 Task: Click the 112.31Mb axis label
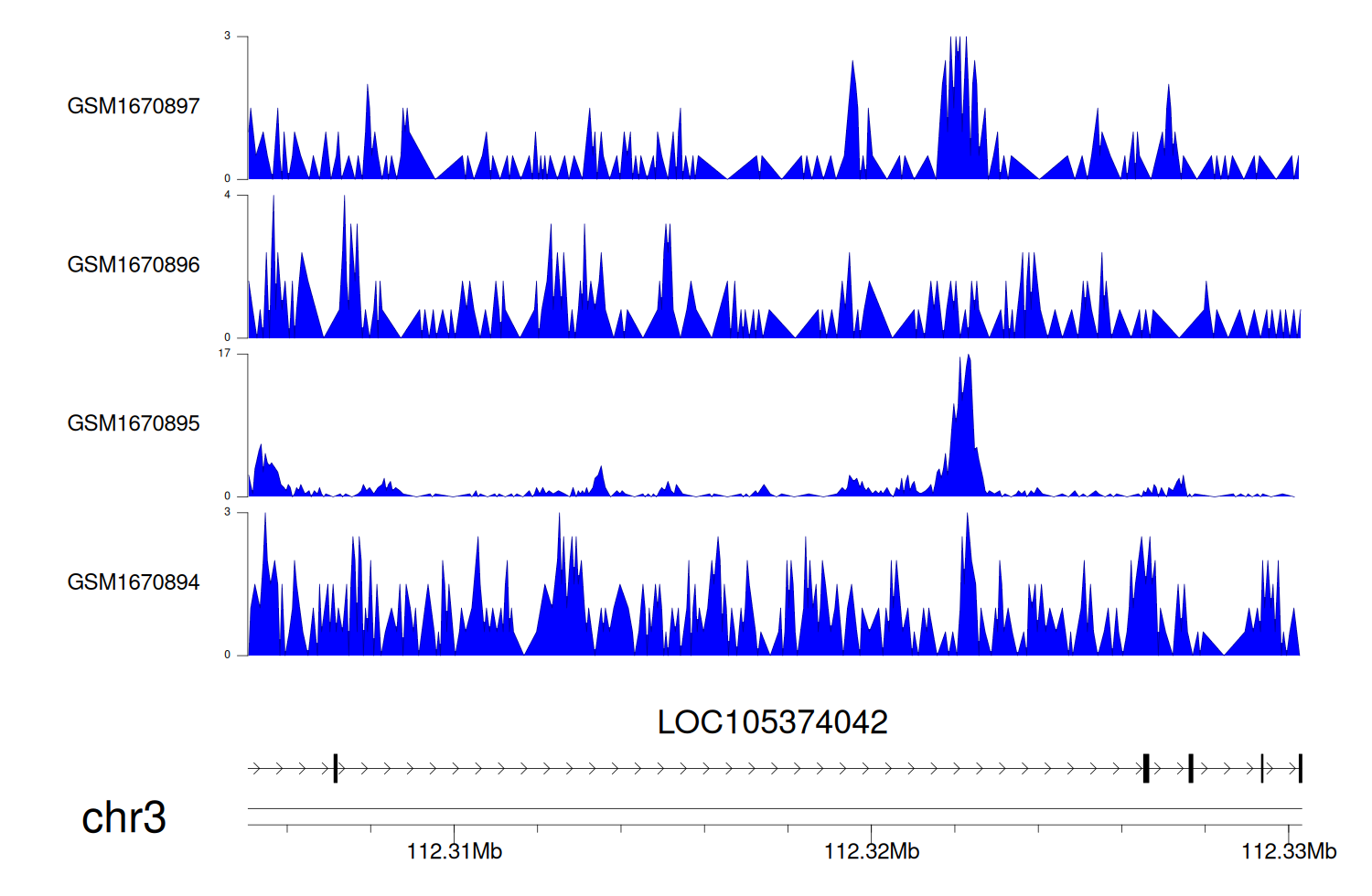click(x=455, y=852)
